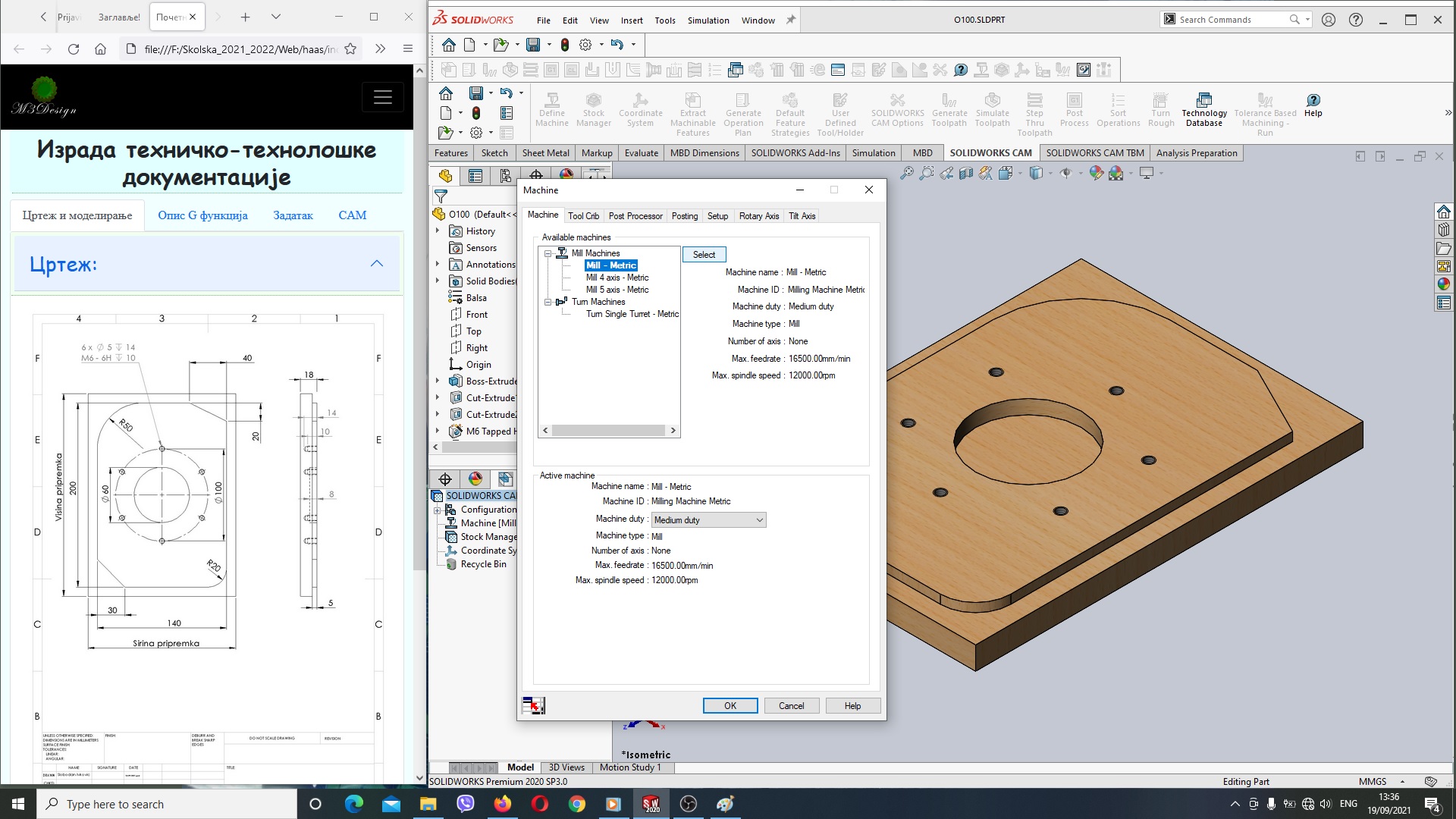Expand the M6 Tapped Hole node
The image size is (1456, 819).
point(438,431)
